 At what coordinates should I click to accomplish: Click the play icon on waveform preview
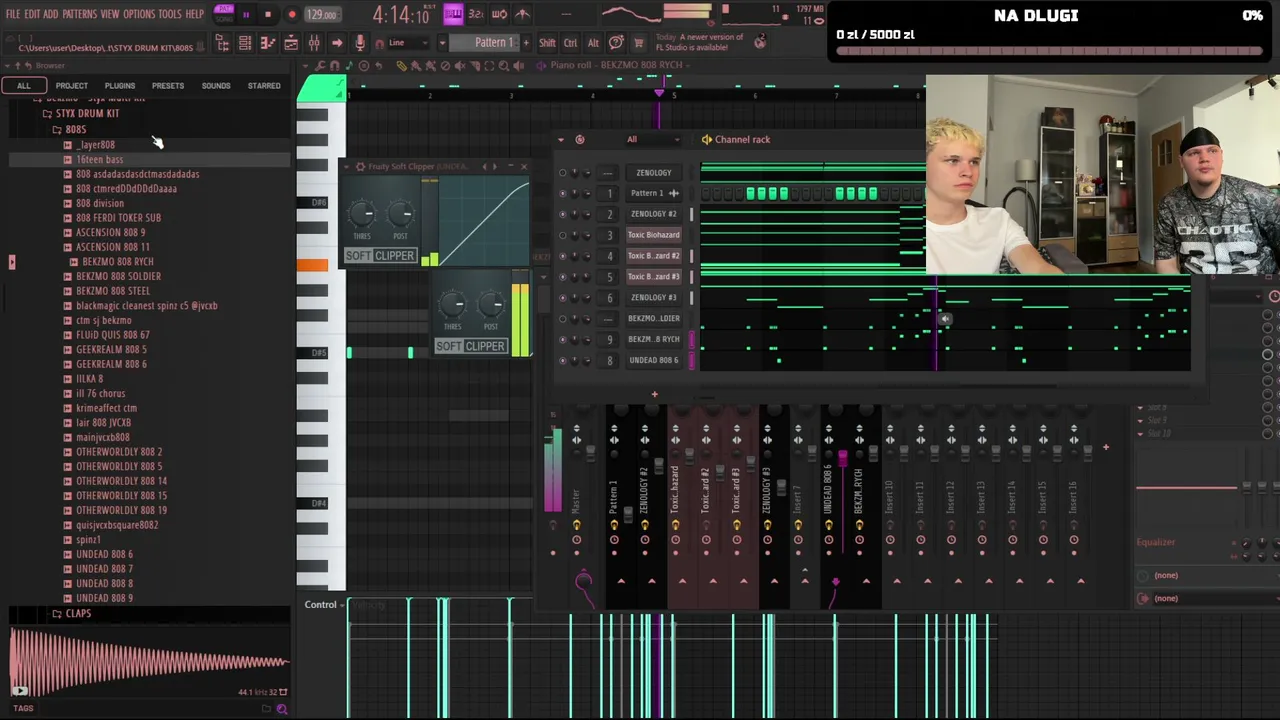click(x=19, y=690)
